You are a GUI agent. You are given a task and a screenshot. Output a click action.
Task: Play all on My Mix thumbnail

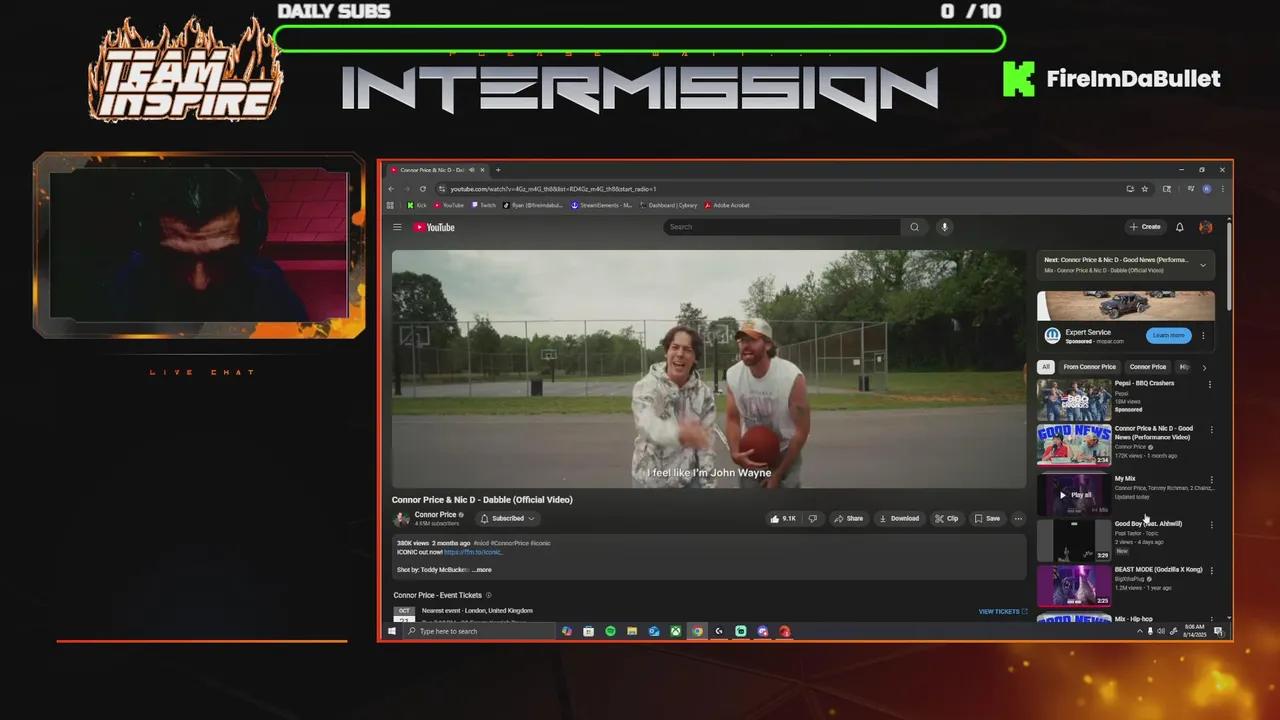(1074, 494)
